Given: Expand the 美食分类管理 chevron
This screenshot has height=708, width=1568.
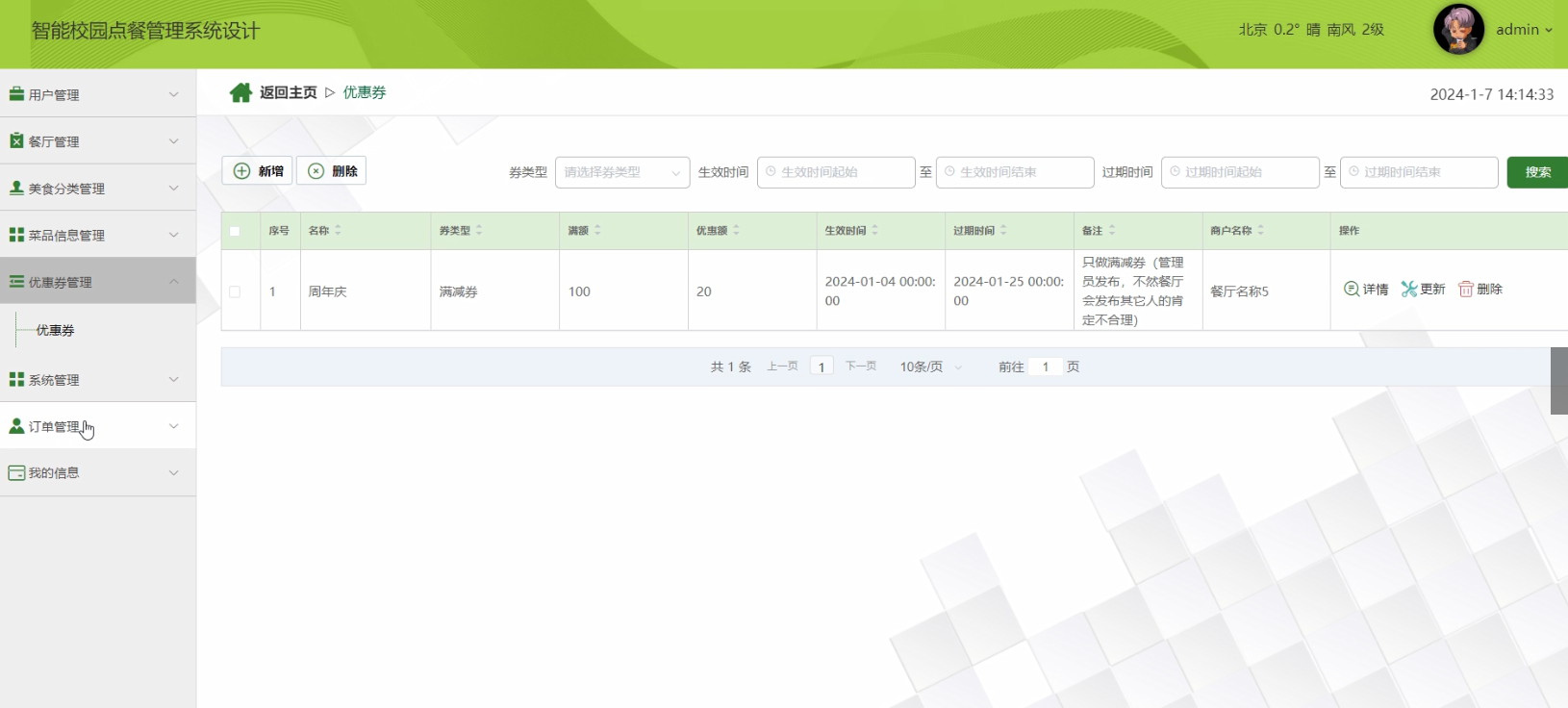Looking at the screenshot, I should 174,188.
